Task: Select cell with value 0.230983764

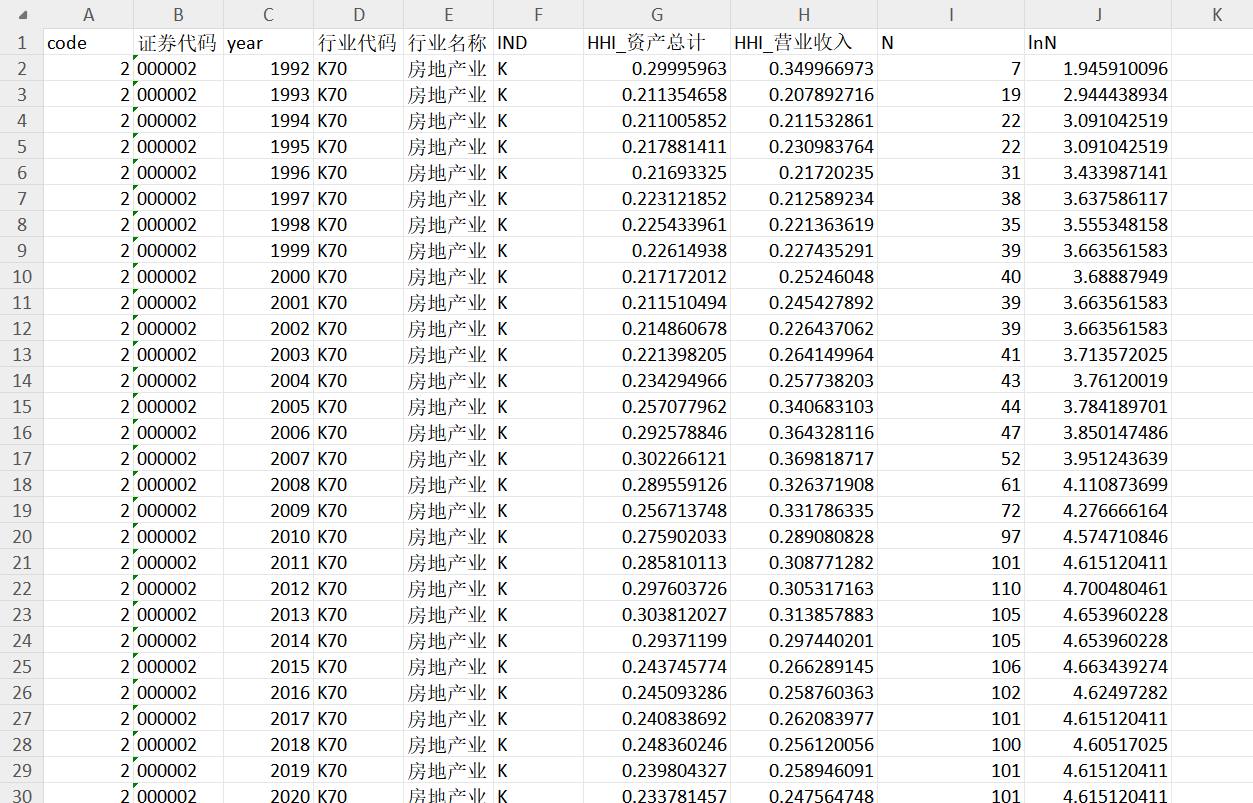Action: tap(804, 147)
